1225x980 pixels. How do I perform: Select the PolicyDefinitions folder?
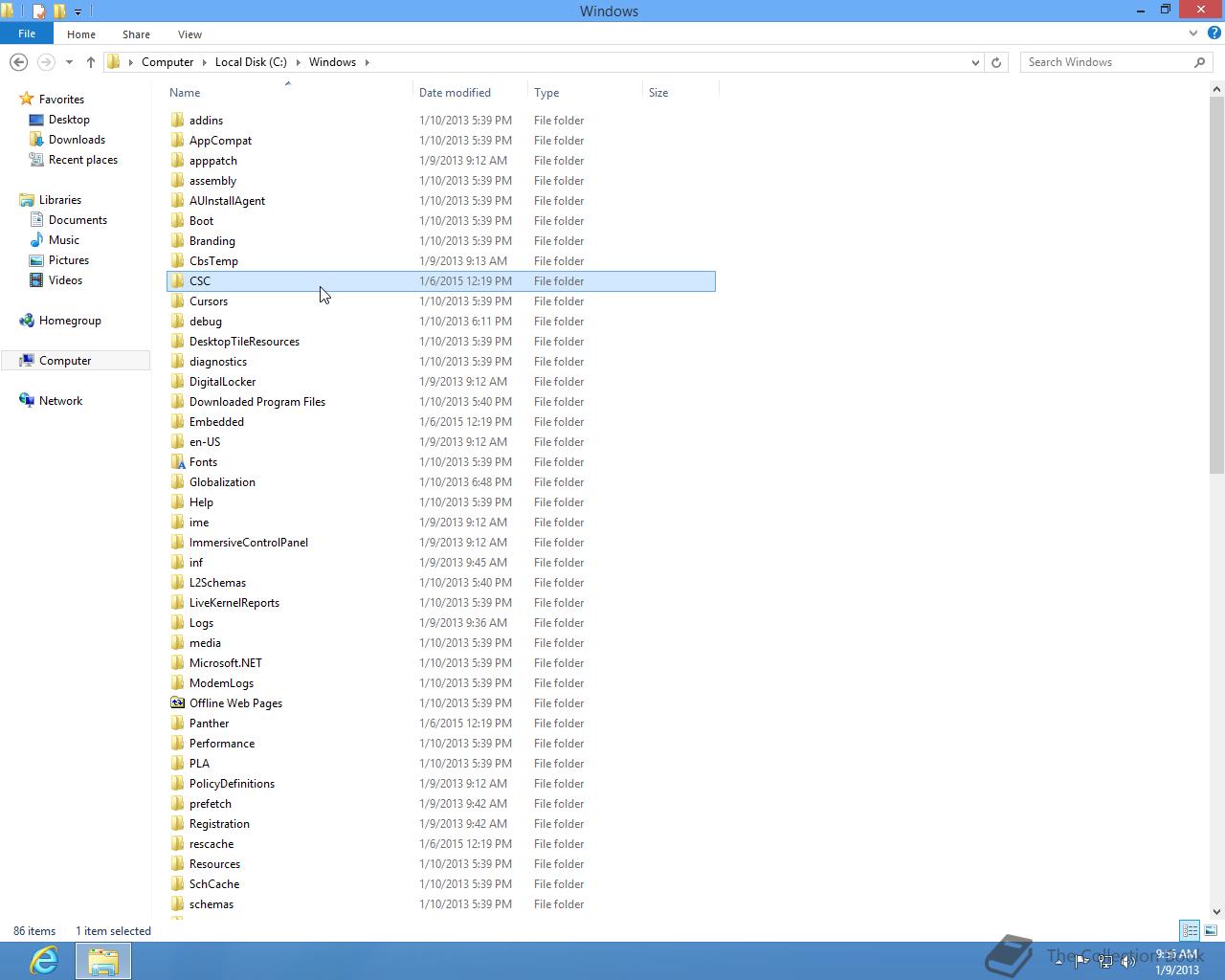pos(232,784)
